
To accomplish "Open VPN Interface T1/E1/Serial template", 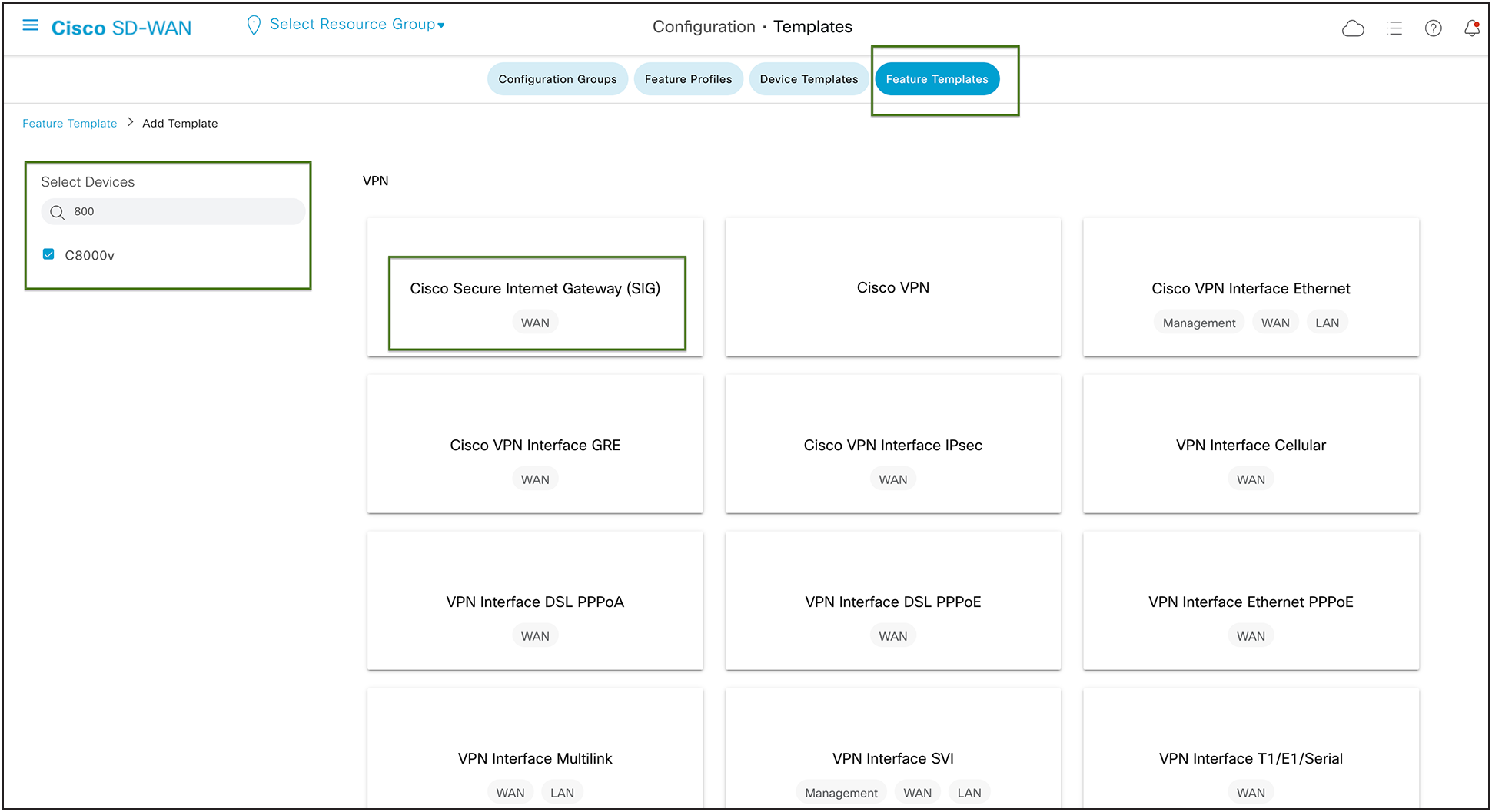I will [1251, 749].
